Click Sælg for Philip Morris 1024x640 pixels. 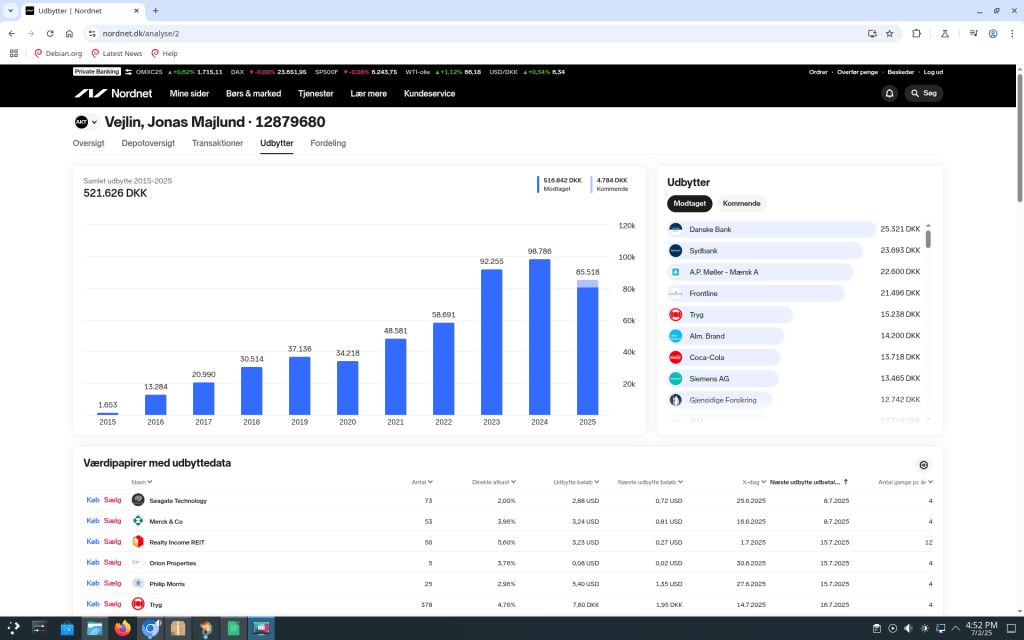[112, 583]
